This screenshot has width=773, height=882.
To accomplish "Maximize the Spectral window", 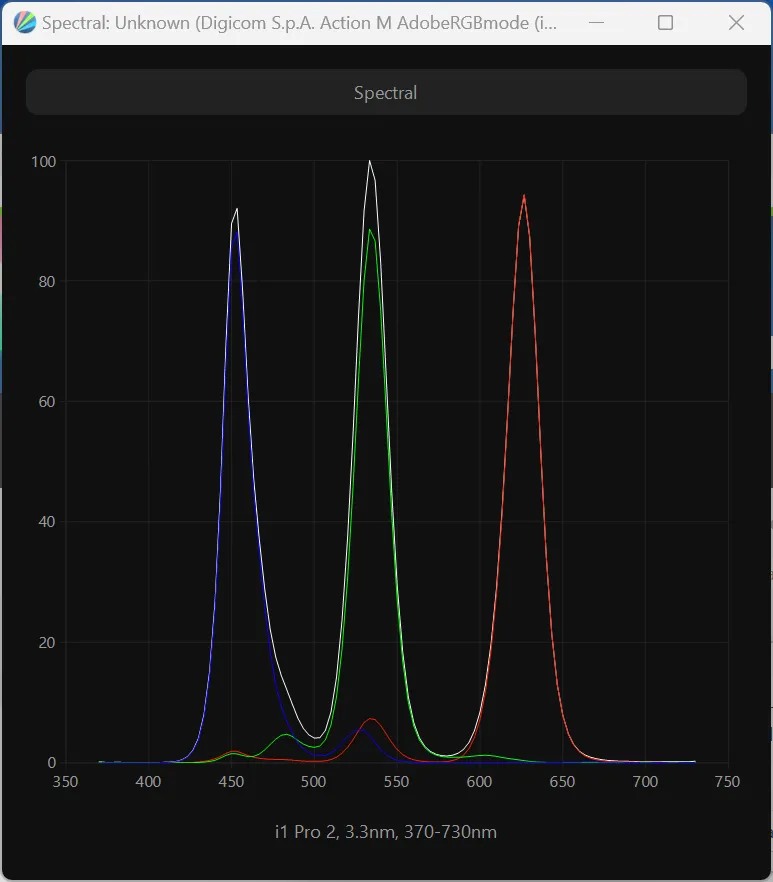I will click(665, 22).
